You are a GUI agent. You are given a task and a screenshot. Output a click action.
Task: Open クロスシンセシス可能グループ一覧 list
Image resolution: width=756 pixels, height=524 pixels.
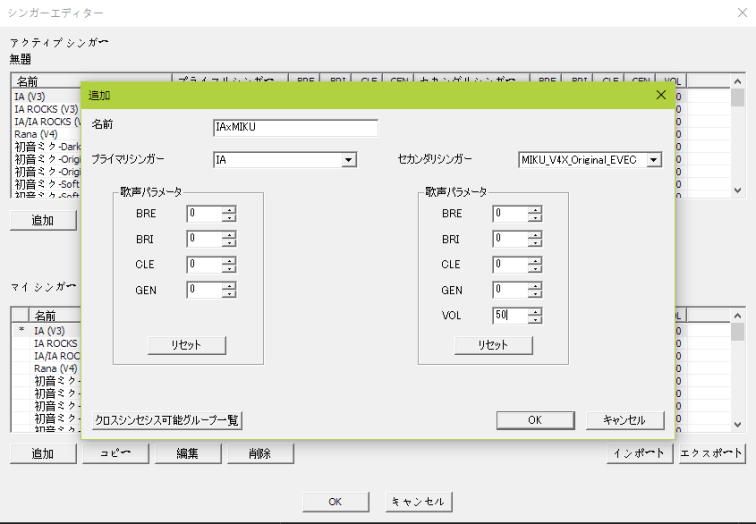point(168,420)
